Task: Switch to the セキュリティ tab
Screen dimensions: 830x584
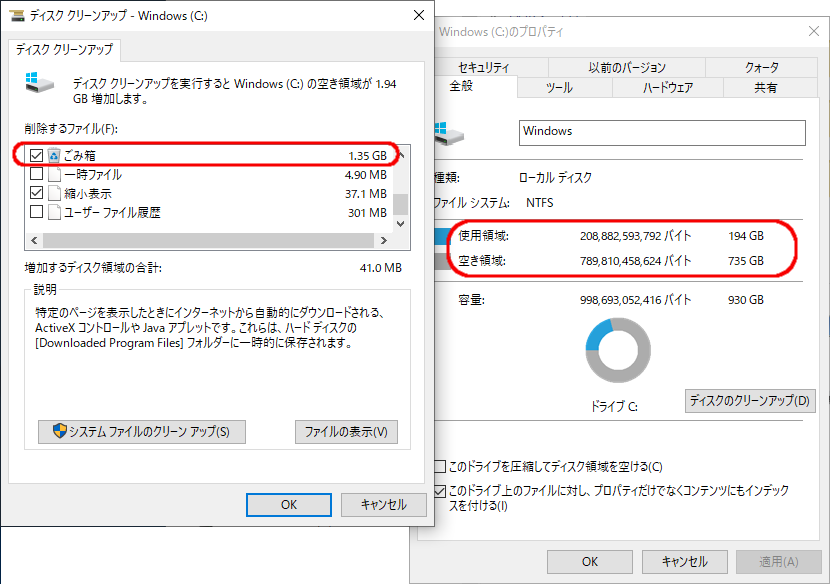Action: point(483,67)
